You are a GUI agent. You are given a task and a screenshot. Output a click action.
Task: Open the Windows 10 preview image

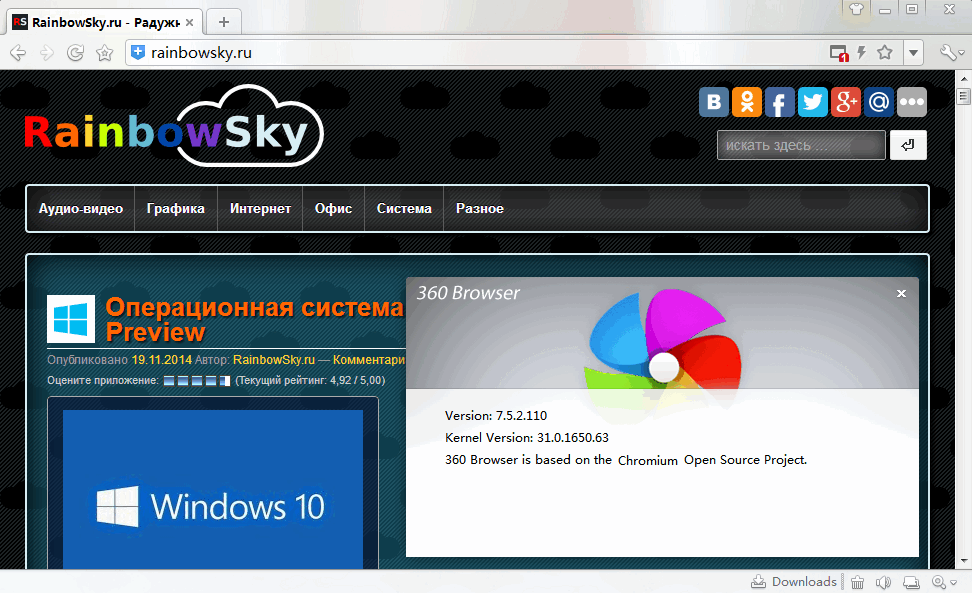tap(213, 490)
